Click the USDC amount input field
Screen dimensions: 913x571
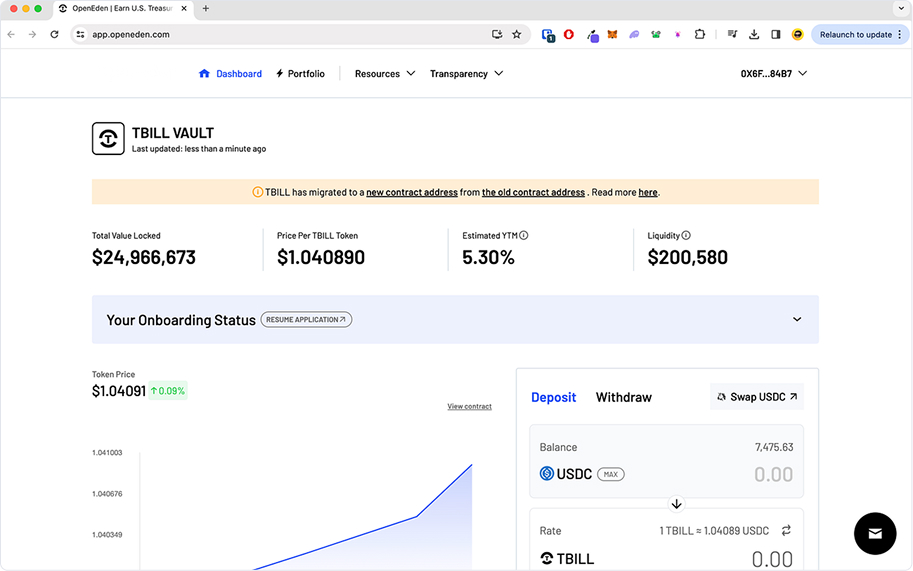coord(773,474)
